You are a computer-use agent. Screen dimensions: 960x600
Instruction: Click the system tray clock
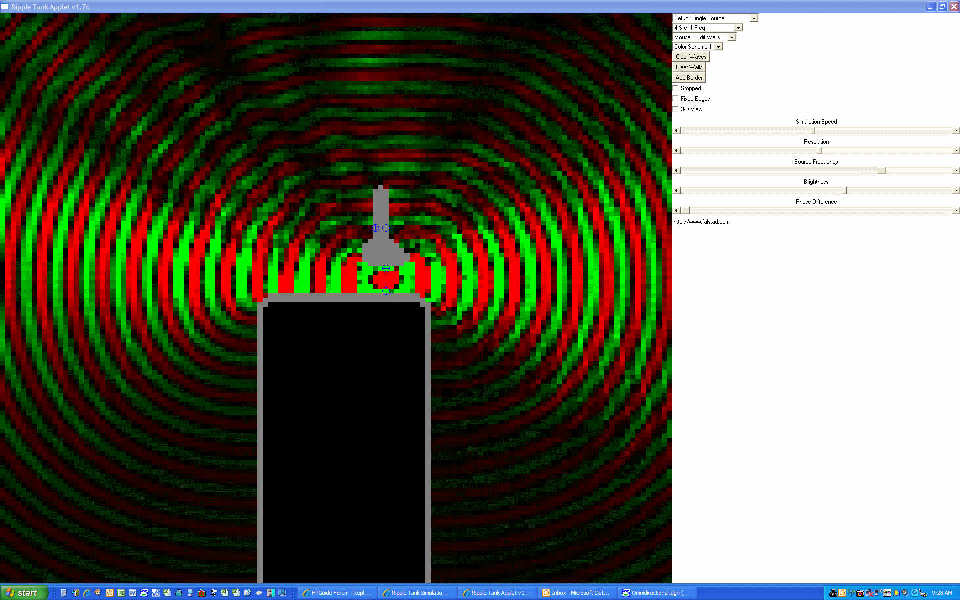point(942,593)
